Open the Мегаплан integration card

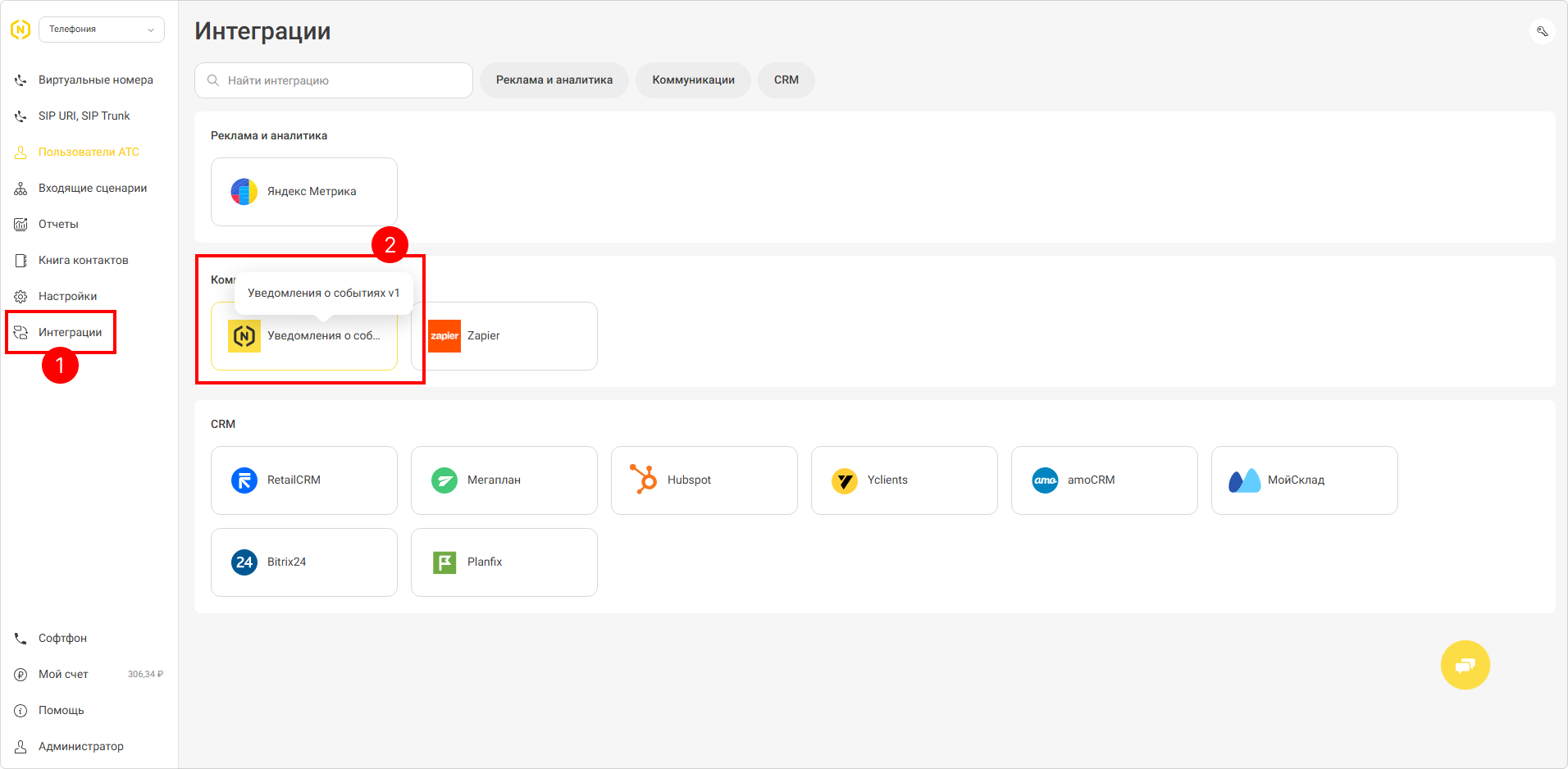504,480
